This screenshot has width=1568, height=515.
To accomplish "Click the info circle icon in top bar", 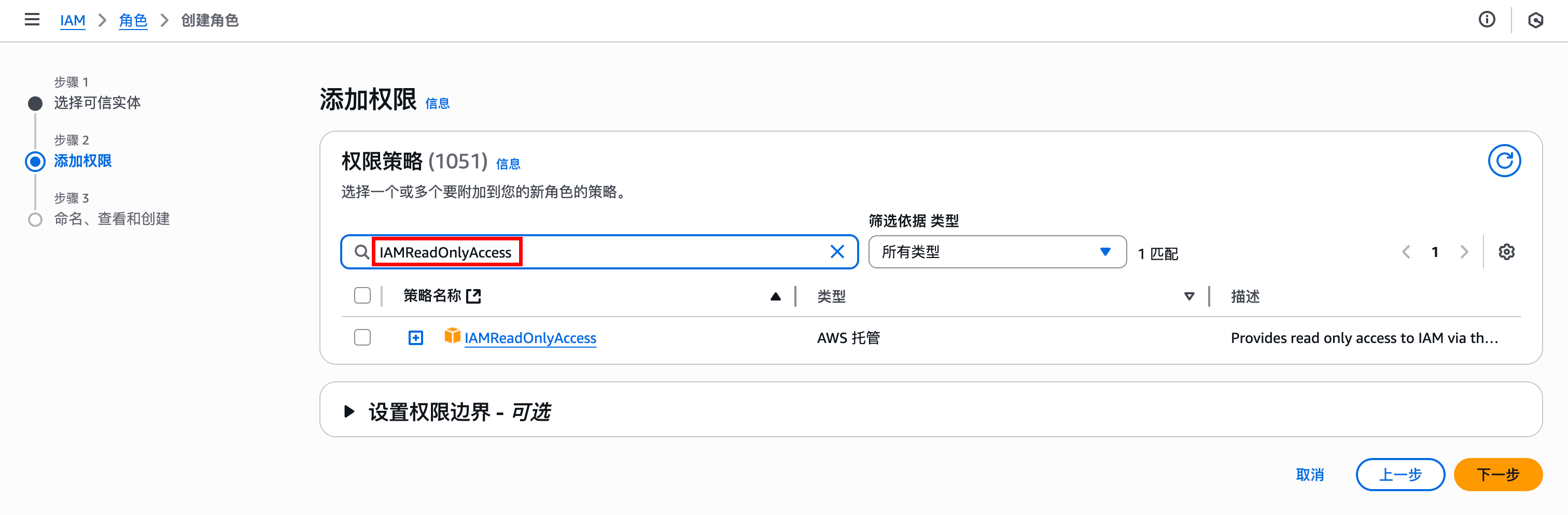I will coord(1487,20).
